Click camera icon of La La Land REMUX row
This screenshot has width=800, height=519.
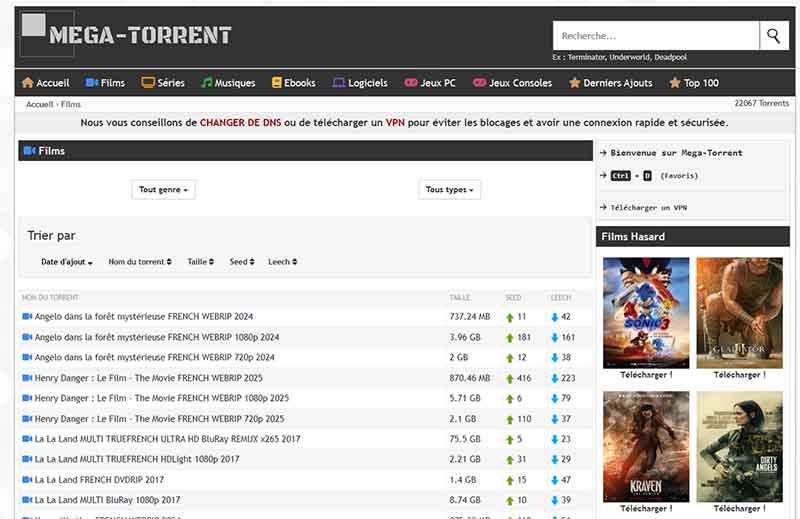pyautogui.click(x=27, y=439)
